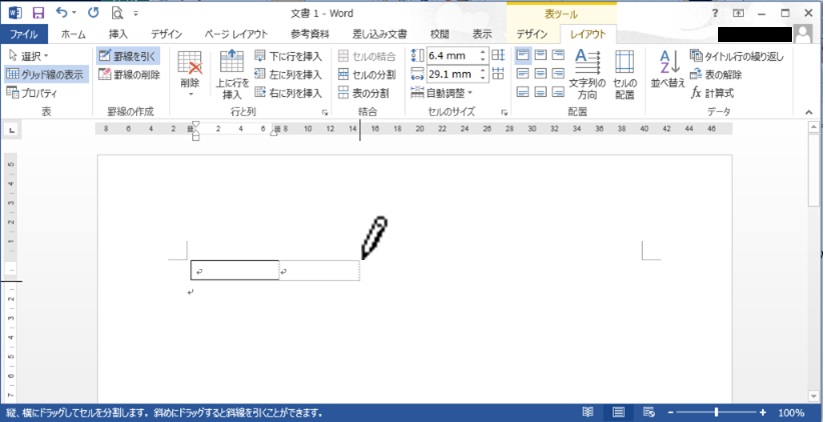Click the ruler tab selector L icon
The width and height of the screenshot is (825, 422).
click(x=12, y=129)
